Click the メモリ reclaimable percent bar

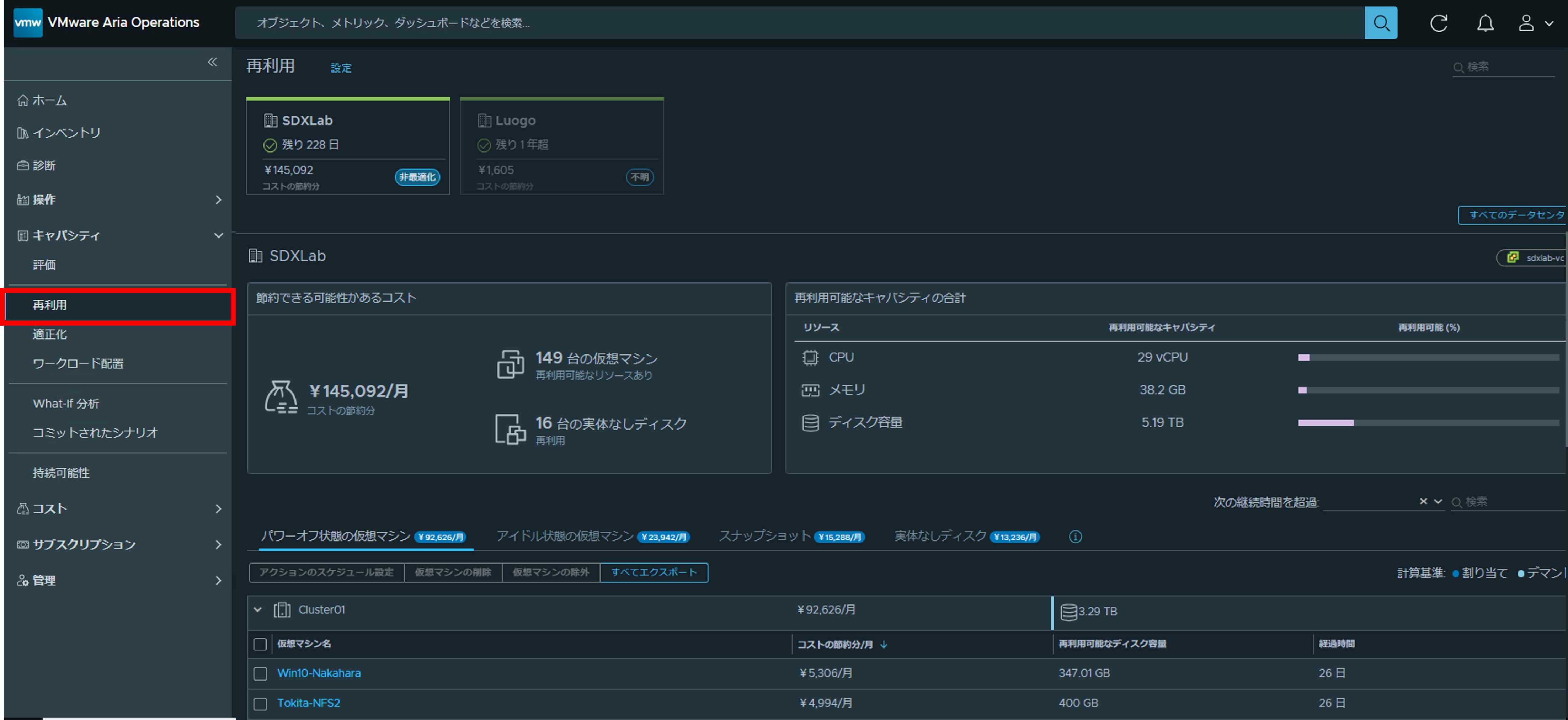coord(1428,390)
